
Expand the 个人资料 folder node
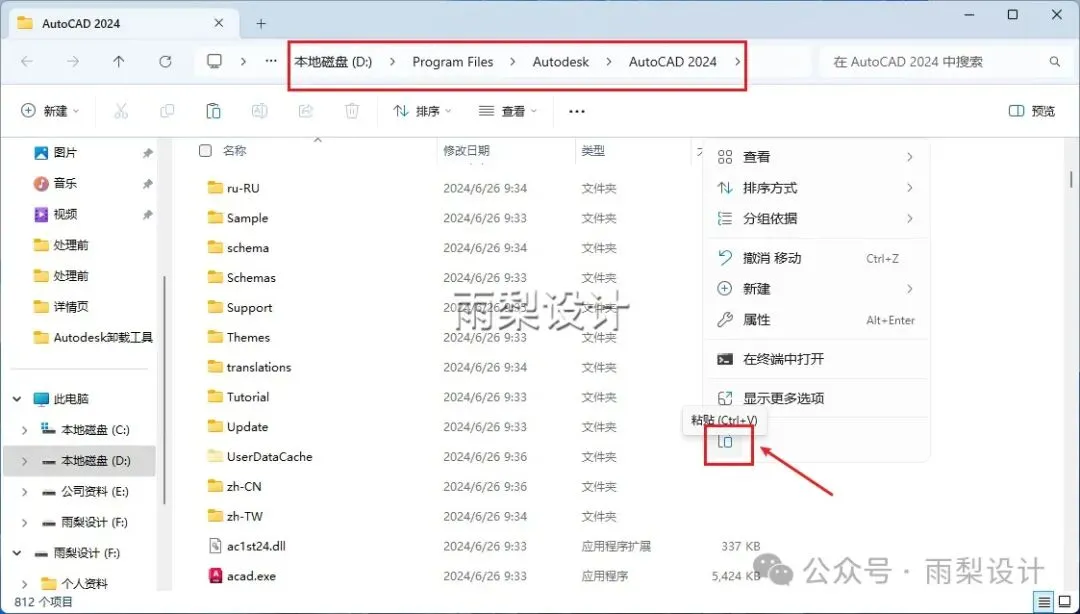point(25,584)
